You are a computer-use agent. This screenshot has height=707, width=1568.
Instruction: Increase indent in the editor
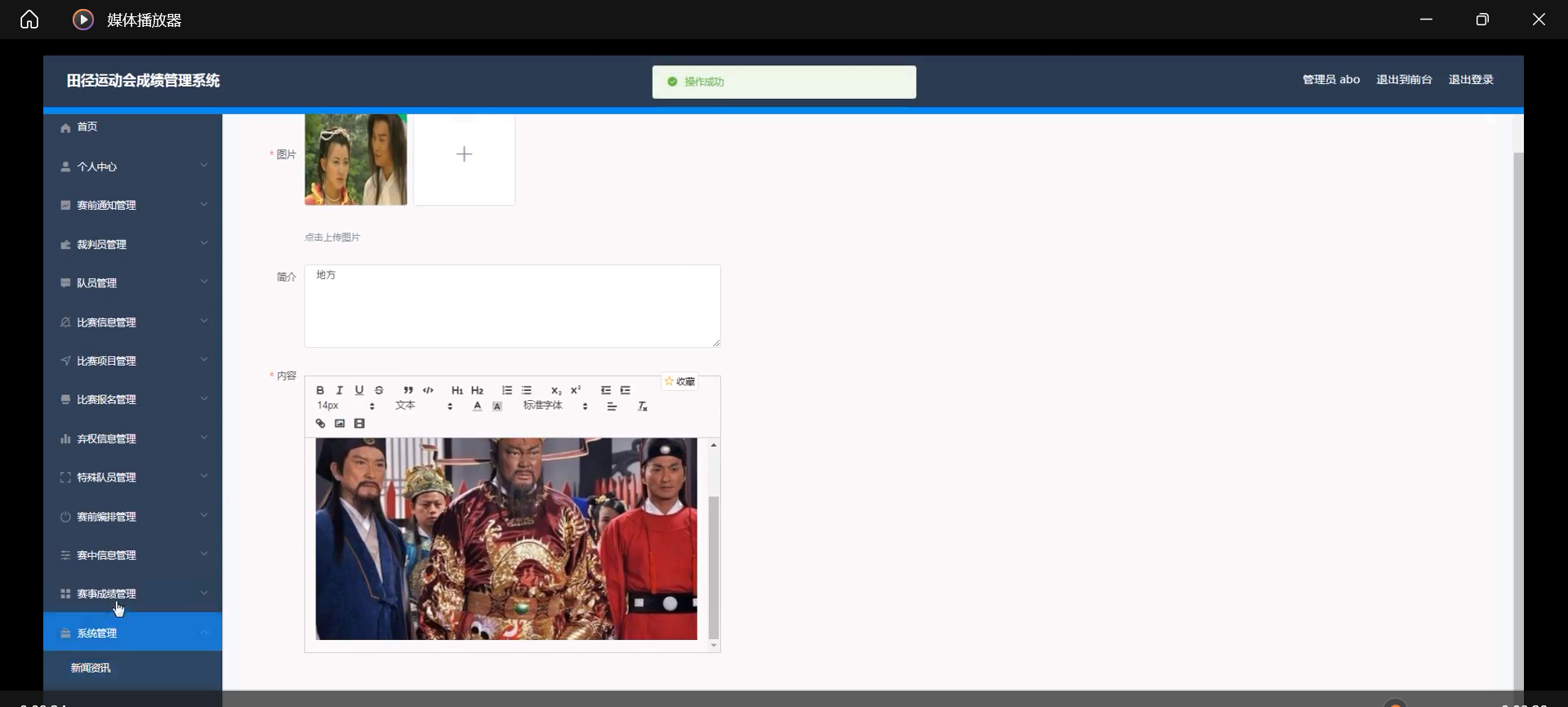pyautogui.click(x=626, y=390)
